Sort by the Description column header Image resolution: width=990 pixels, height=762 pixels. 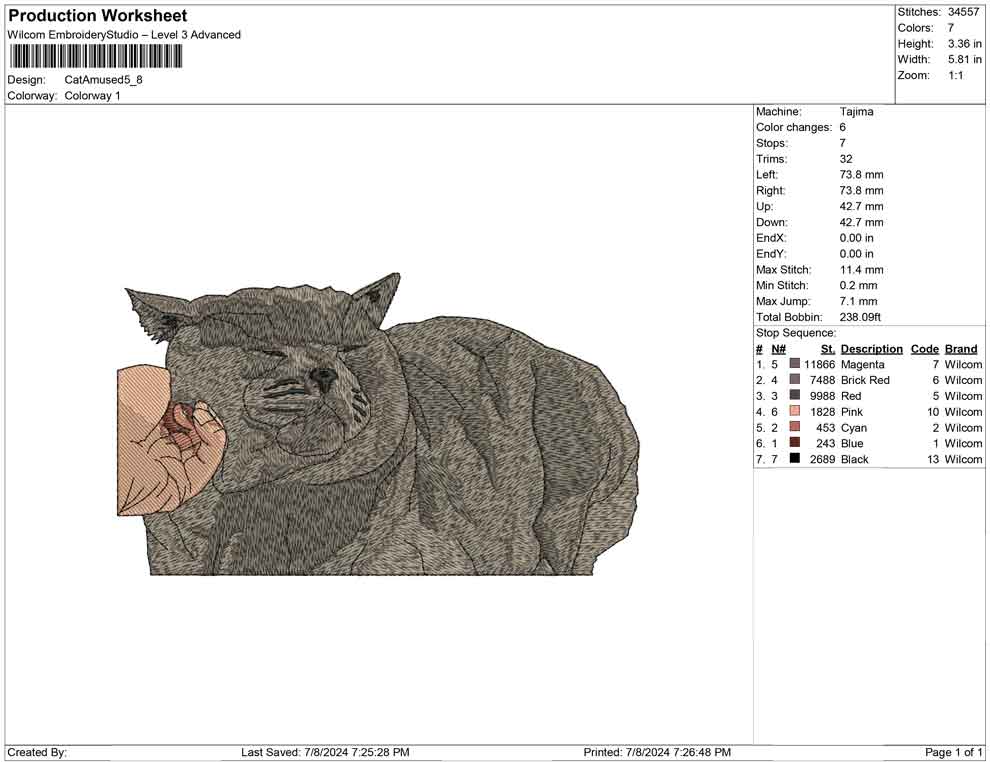coord(870,348)
